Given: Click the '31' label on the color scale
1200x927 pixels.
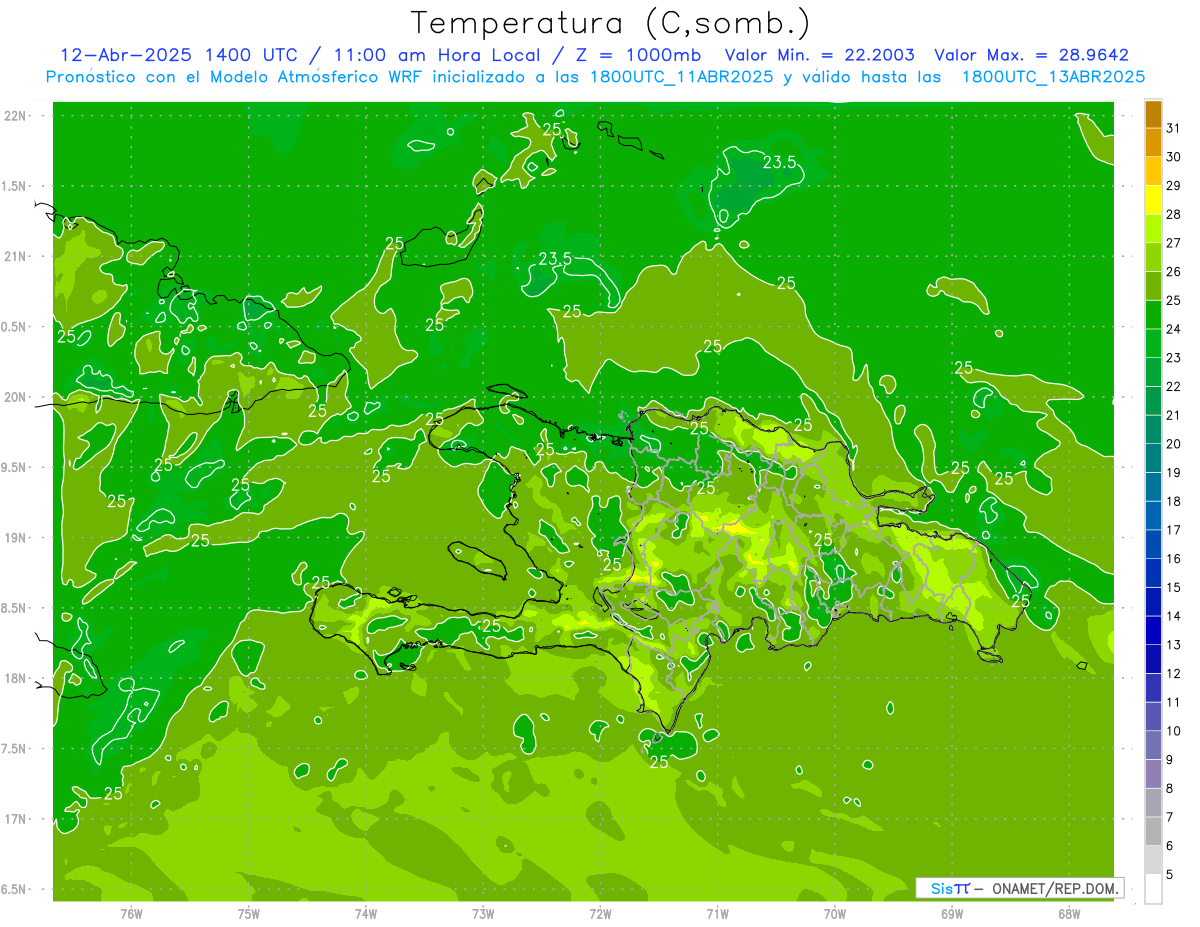Looking at the screenshot, I should (1174, 128).
